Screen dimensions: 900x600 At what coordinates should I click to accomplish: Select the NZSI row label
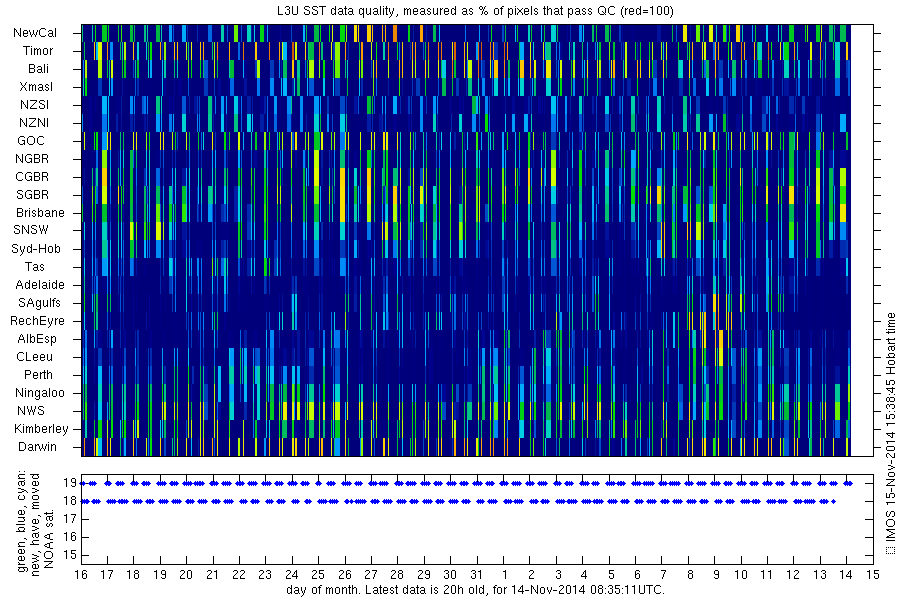pyautogui.click(x=34, y=104)
